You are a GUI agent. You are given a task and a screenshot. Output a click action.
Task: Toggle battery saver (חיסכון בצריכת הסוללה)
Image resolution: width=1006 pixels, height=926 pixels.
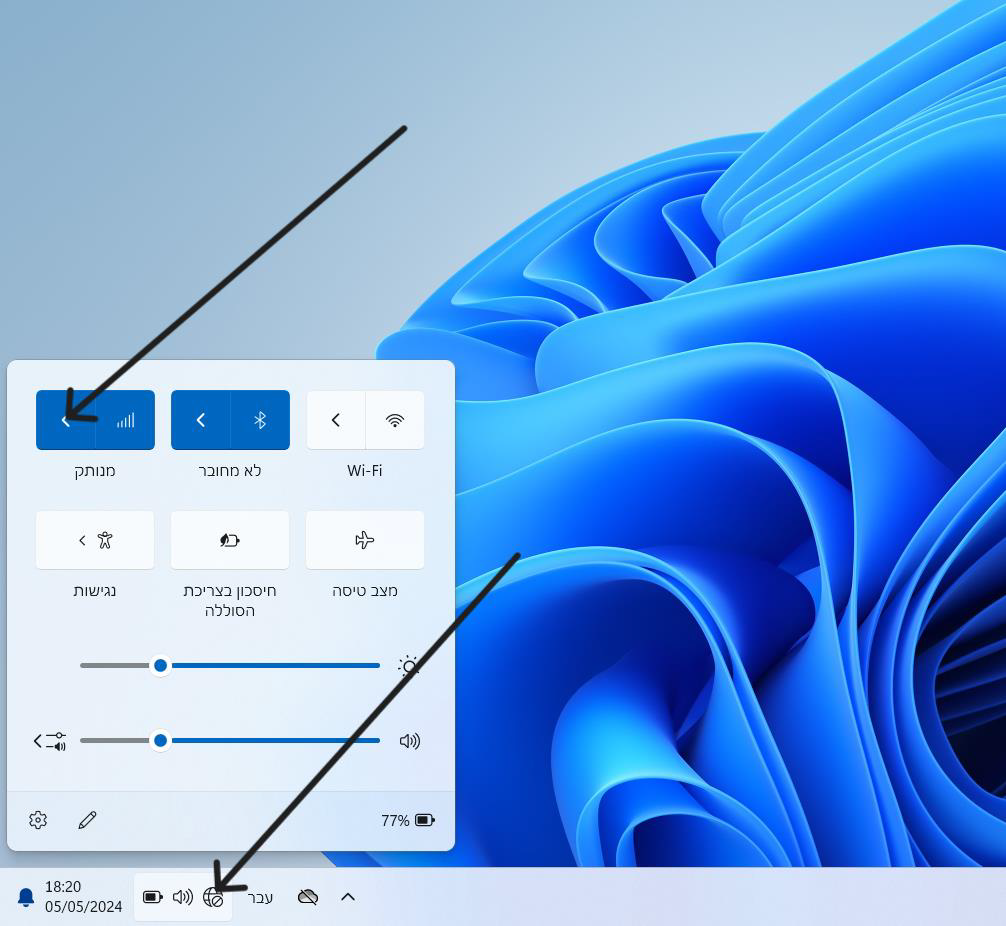click(x=230, y=540)
